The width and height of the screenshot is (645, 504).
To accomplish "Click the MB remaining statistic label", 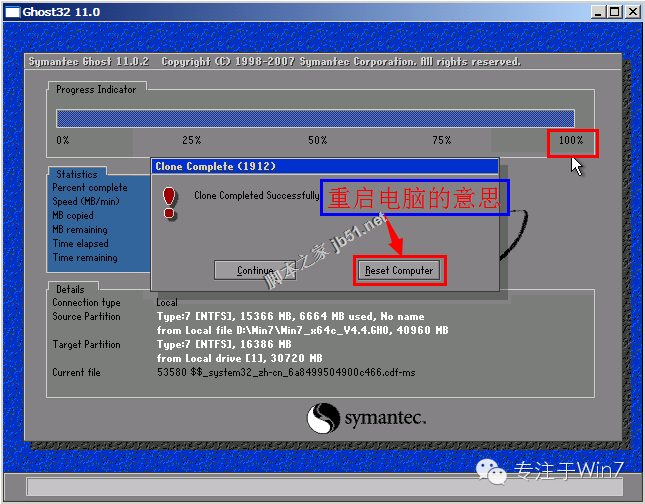I will (x=80, y=230).
